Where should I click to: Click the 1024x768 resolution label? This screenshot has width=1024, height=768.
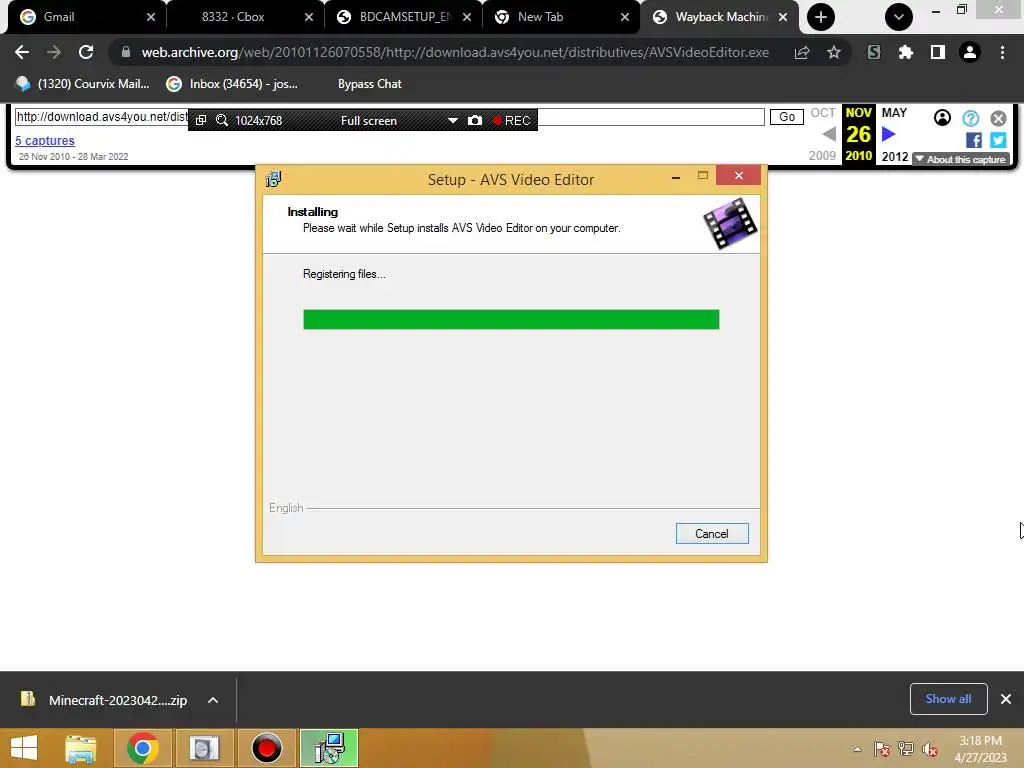pos(259,121)
